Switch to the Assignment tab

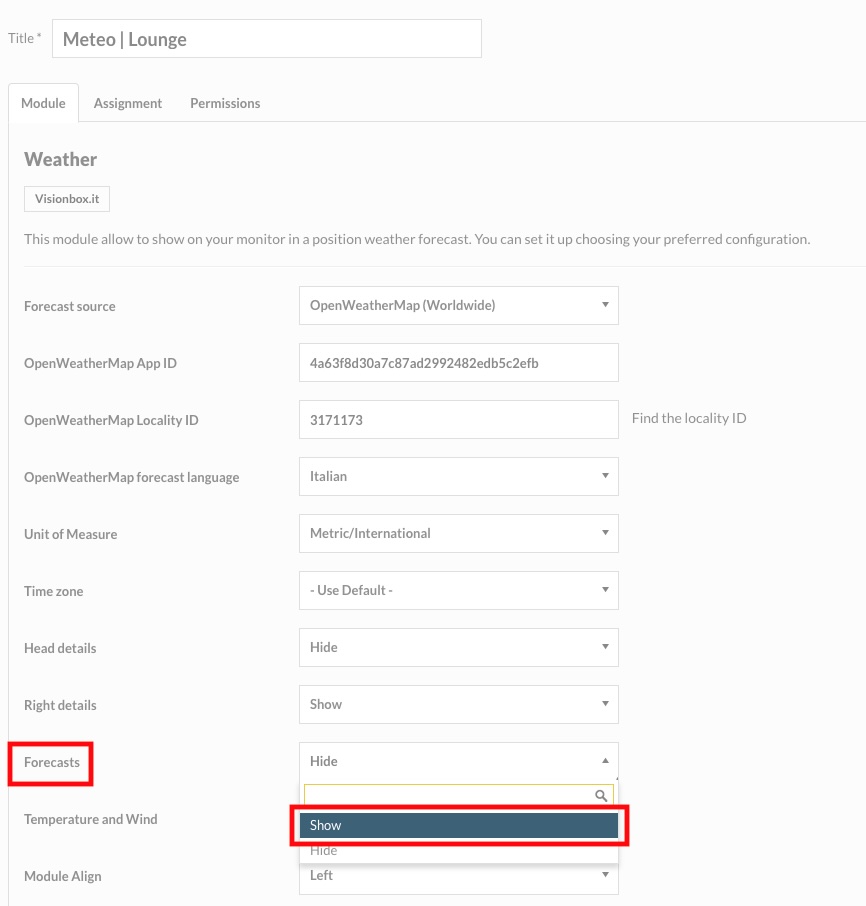pyautogui.click(x=128, y=103)
